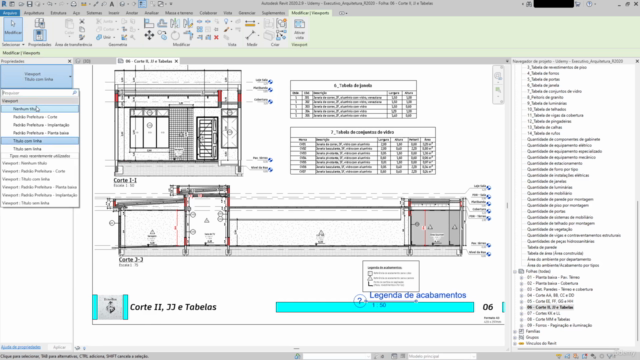Select the Modificar arrow tool

(13, 28)
